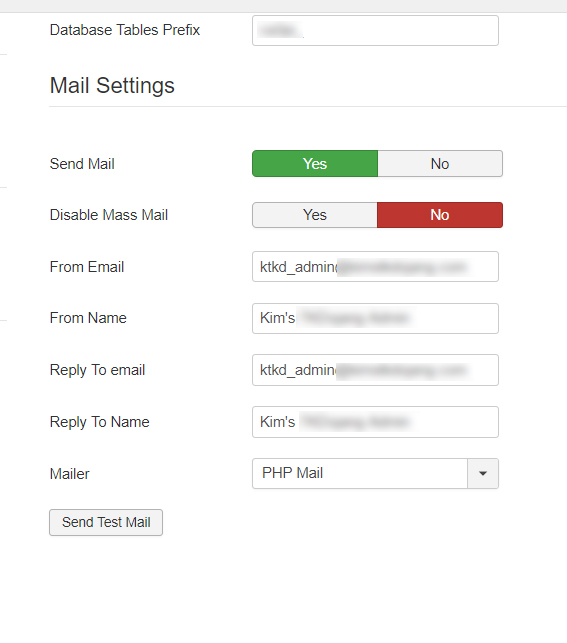Click the From Email label

pyautogui.click(x=87, y=267)
